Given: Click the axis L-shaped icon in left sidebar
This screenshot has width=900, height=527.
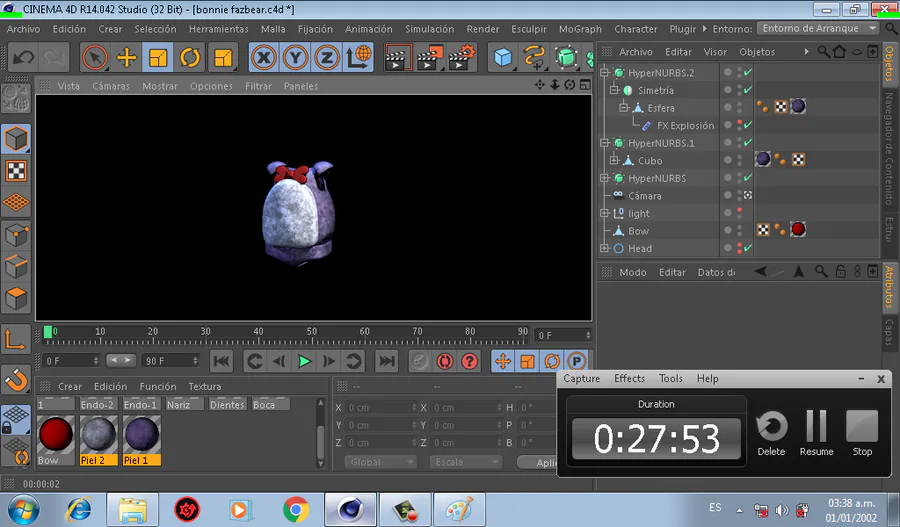Looking at the screenshot, I should pyautogui.click(x=15, y=339).
